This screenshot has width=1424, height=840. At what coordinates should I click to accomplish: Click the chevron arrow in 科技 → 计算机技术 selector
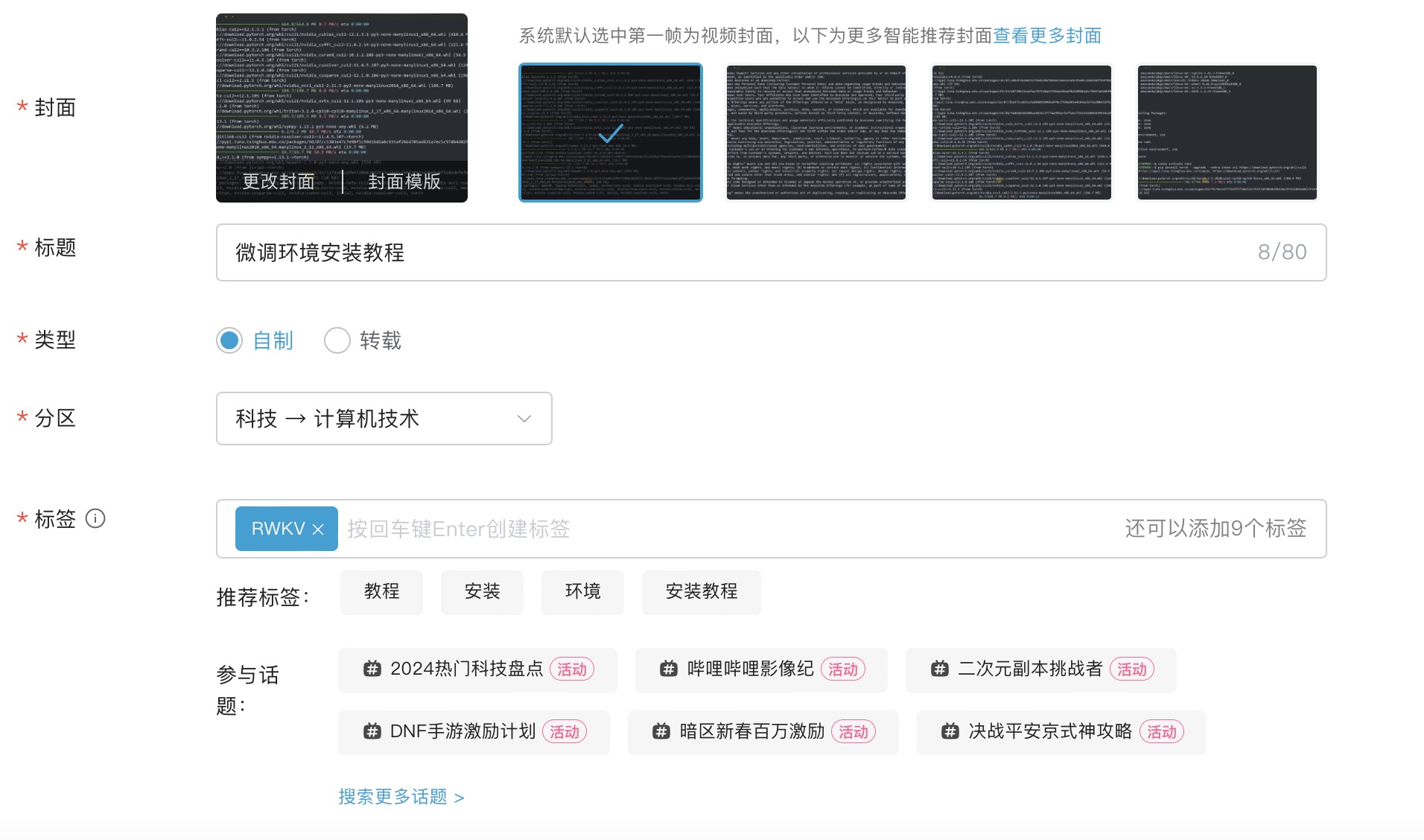524,419
